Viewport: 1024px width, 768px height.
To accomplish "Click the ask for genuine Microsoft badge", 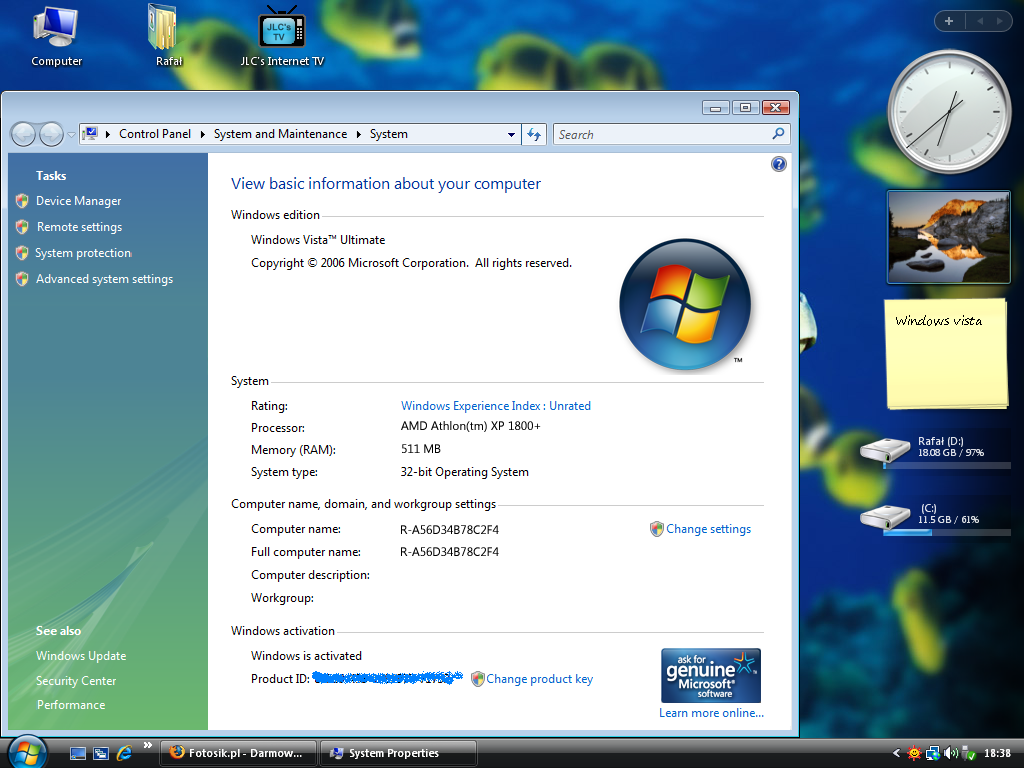I will click(x=711, y=675).
